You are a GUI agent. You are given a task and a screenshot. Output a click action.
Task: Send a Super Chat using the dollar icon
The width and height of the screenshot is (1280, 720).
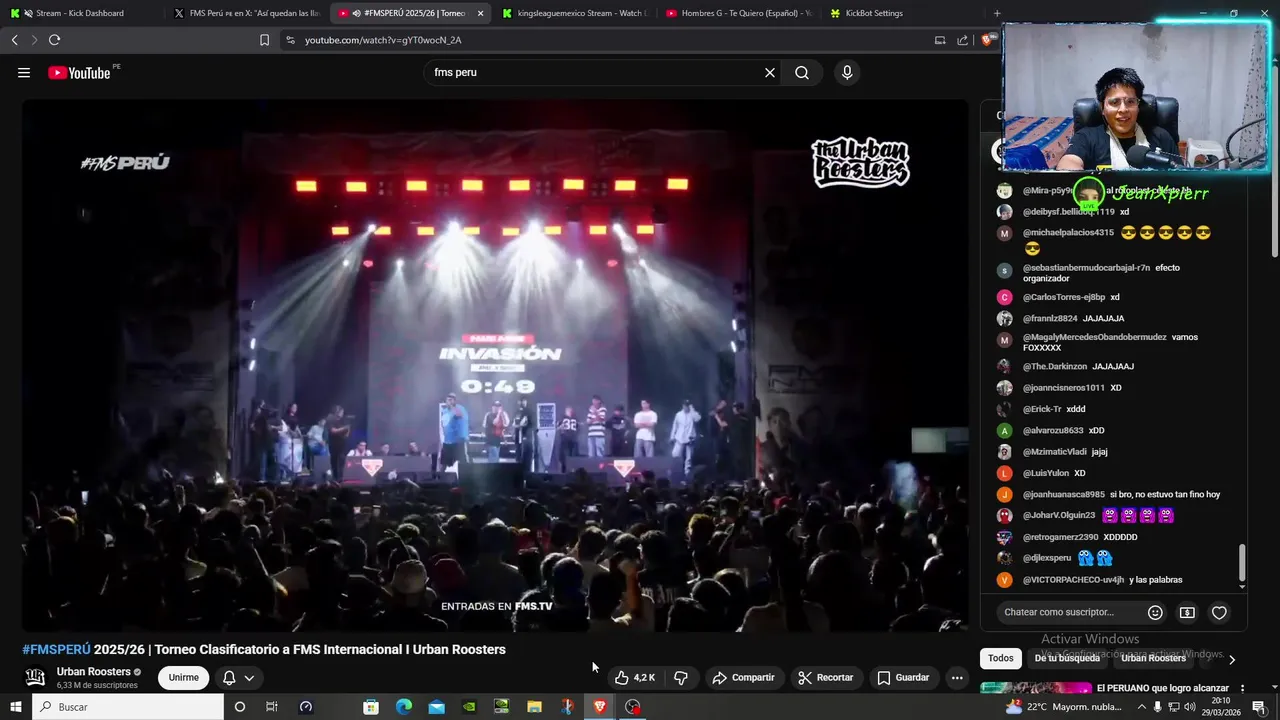pos(1187,612)
